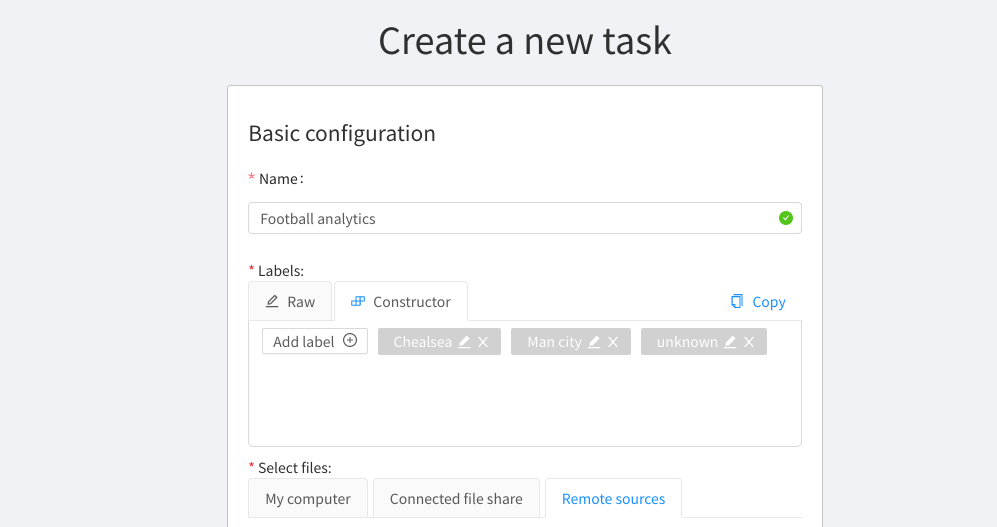Click the Add label button
This screenshot has width=997, height=527.
pyautogui.click(x=315, y=341)
